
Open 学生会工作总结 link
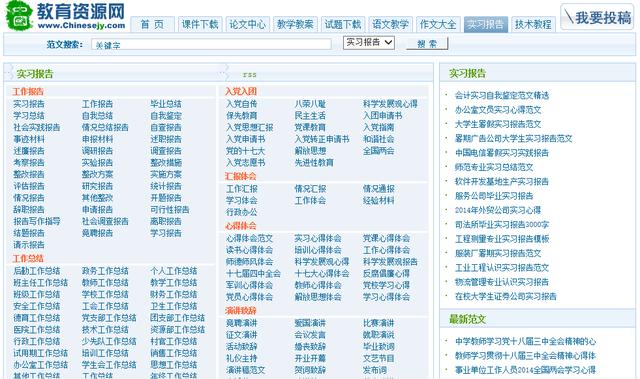109,365
